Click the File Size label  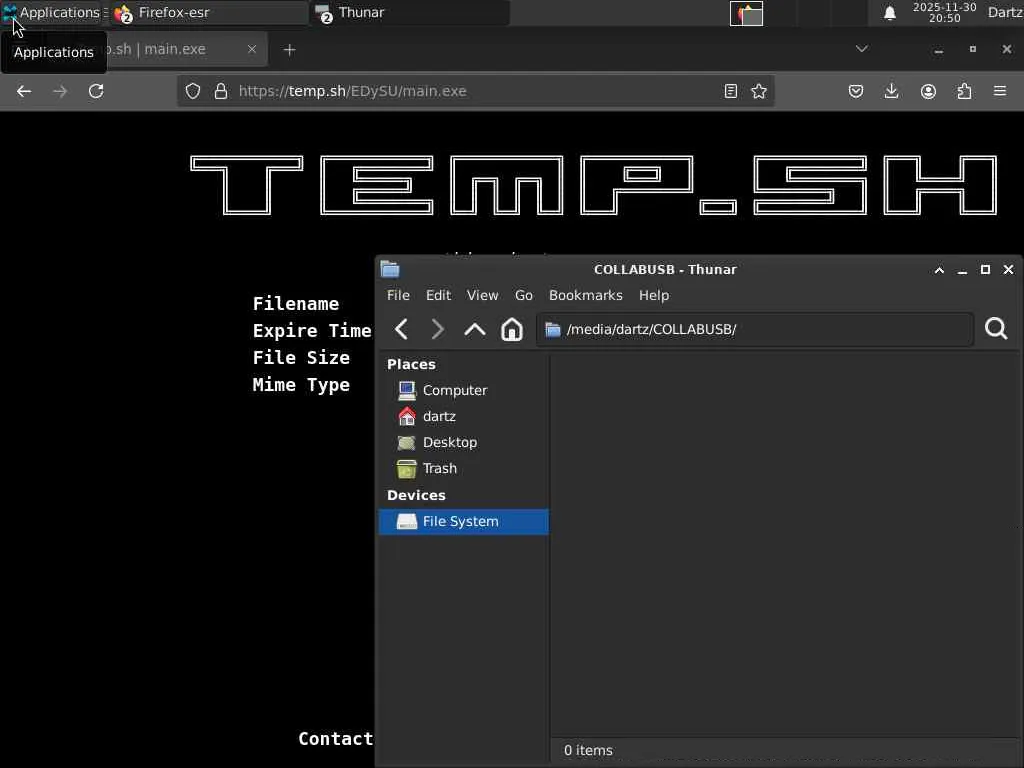tap(301, 358)
